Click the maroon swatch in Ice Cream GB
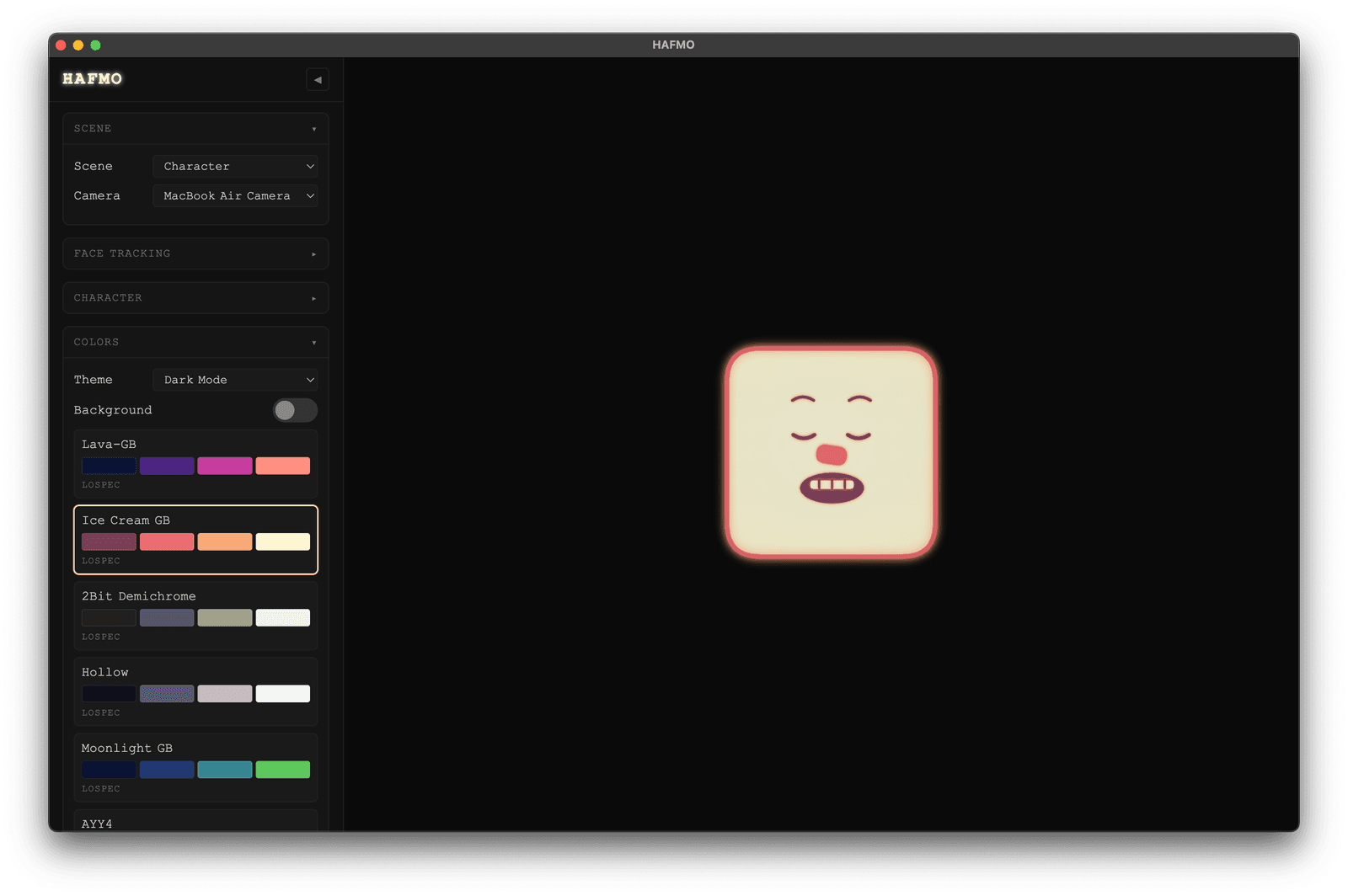This screenshot has height=896, width=1348. point(109,541)
